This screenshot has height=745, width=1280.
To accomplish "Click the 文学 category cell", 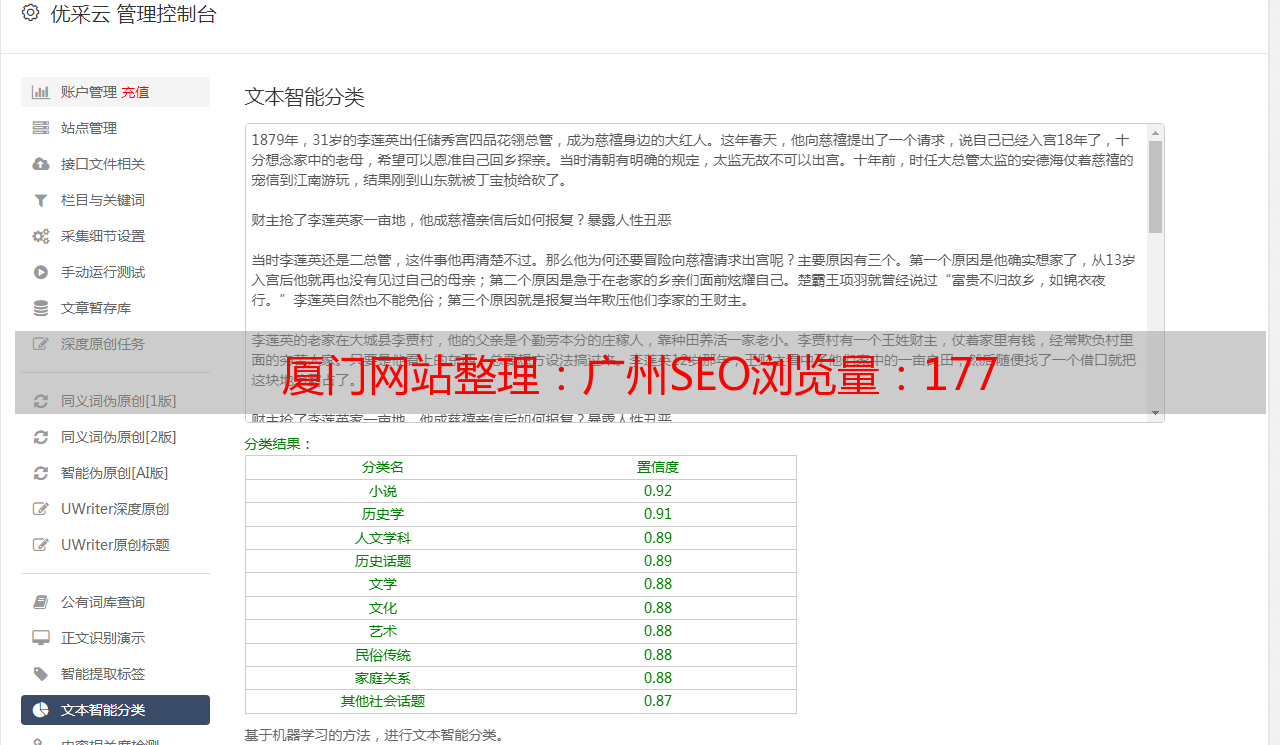I will pos(383,584).
